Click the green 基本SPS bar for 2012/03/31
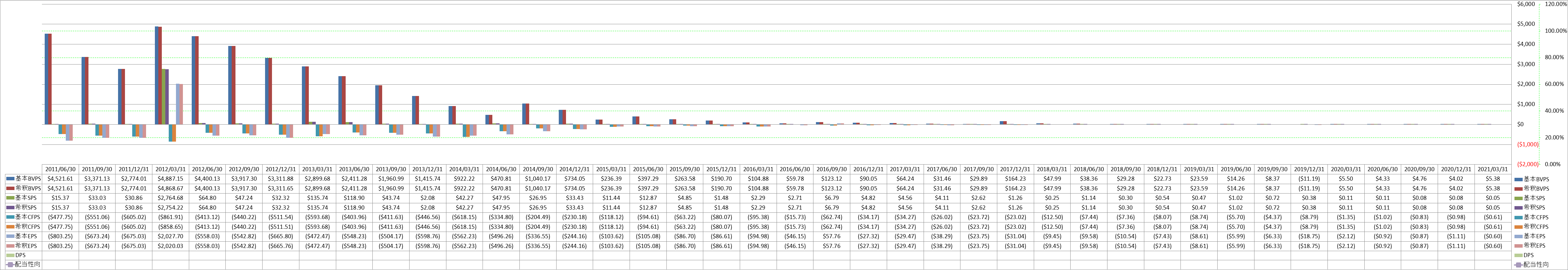Image resolution: width=1568 pixels, height=270 pixels. click(163, 97)
